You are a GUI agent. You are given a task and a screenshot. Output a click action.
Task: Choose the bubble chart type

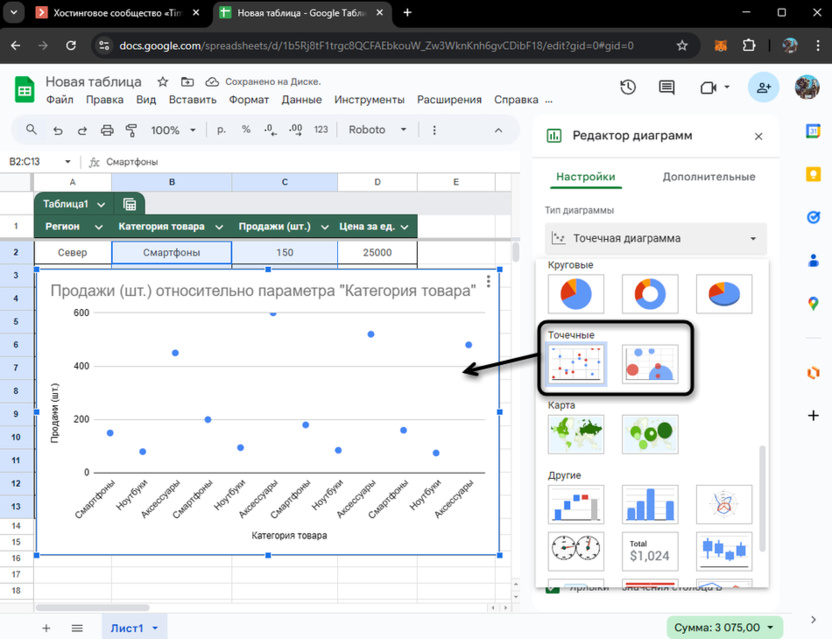[x=650, y=365]
